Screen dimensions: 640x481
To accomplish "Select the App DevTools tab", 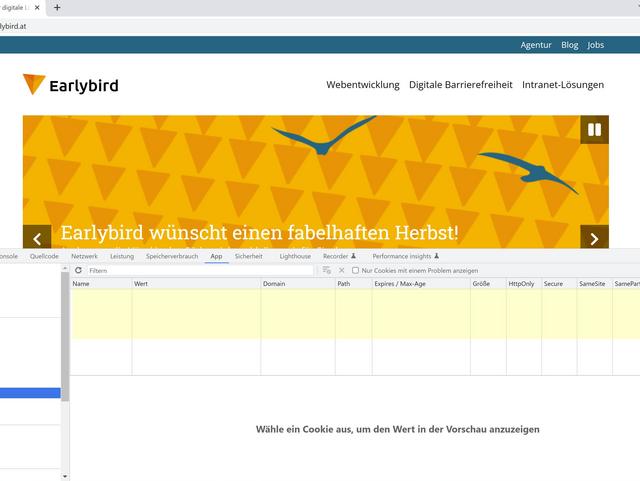I will pos(216,256).
